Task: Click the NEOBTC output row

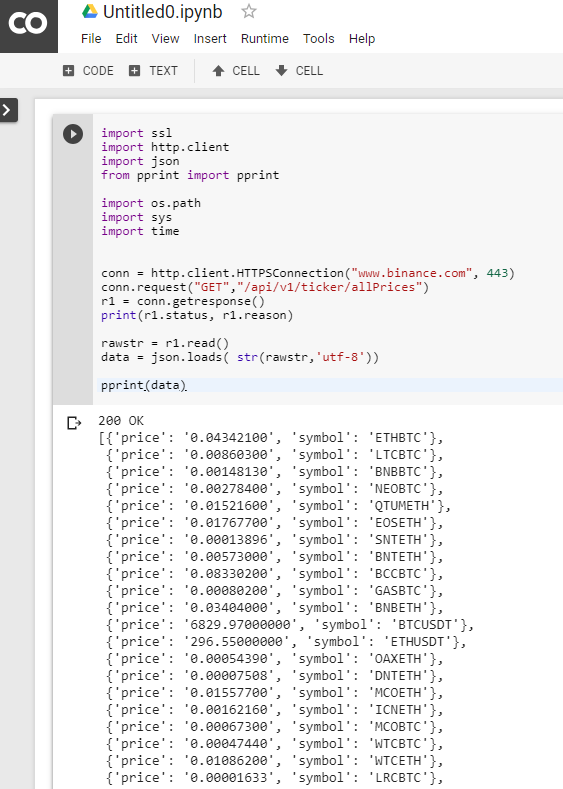Action: pyautogui.click(x=275, y=489)
